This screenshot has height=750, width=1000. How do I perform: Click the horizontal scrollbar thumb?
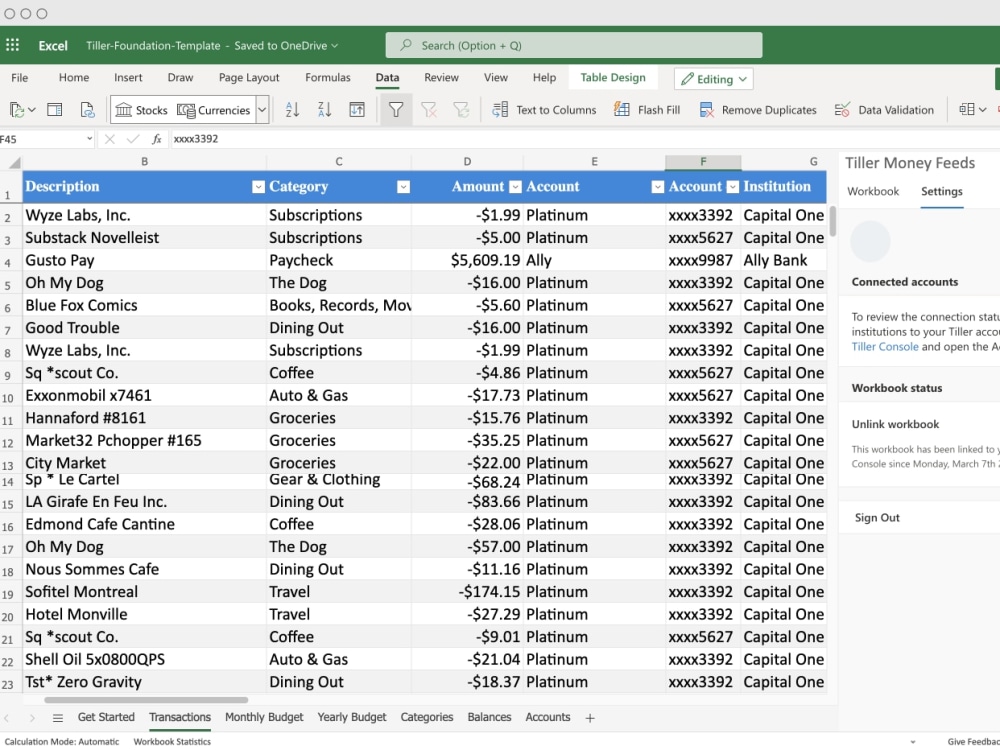[146, 700]
